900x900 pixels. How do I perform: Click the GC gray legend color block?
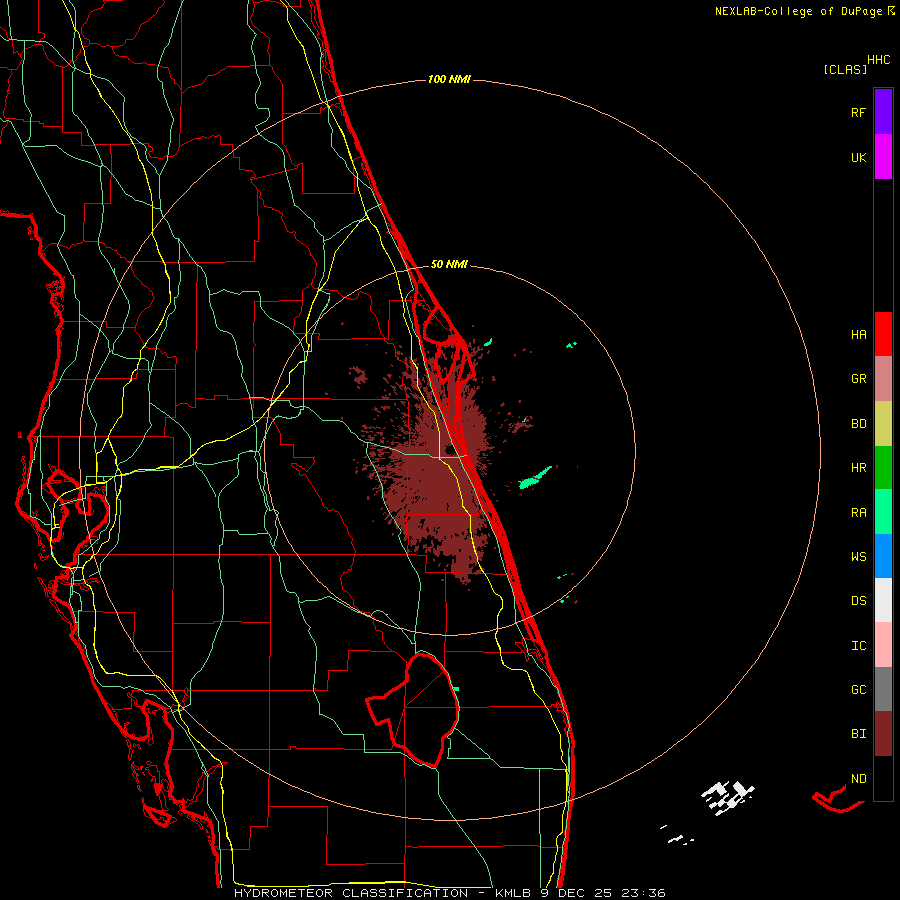(x=883, y=689)
